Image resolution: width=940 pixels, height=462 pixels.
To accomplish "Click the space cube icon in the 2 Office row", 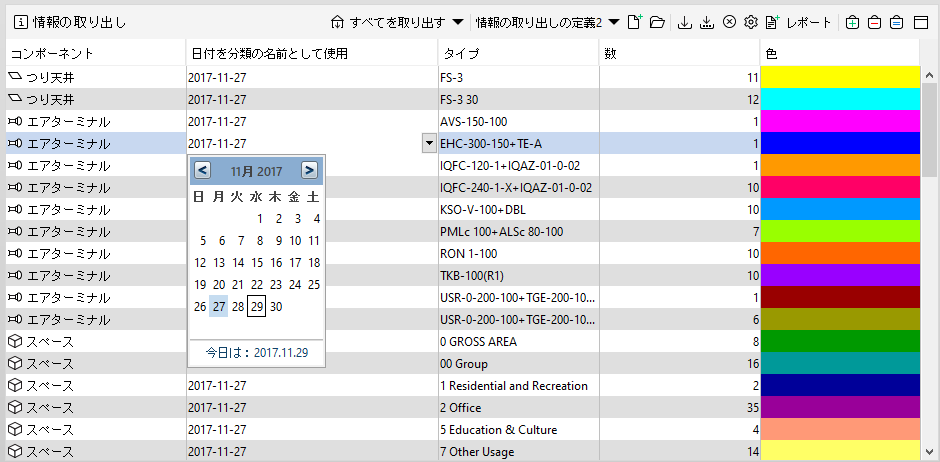I will pyautogui.click(x=14, y=407).
